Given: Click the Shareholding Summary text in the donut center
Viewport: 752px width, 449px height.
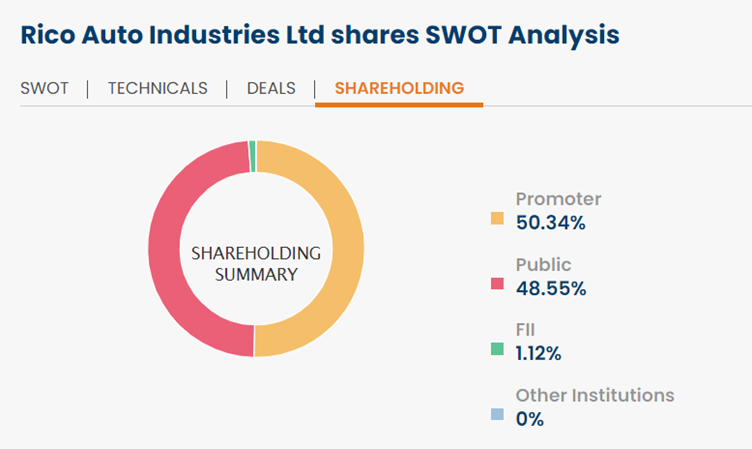Looking at the screenshot, I should coord(256,263).
